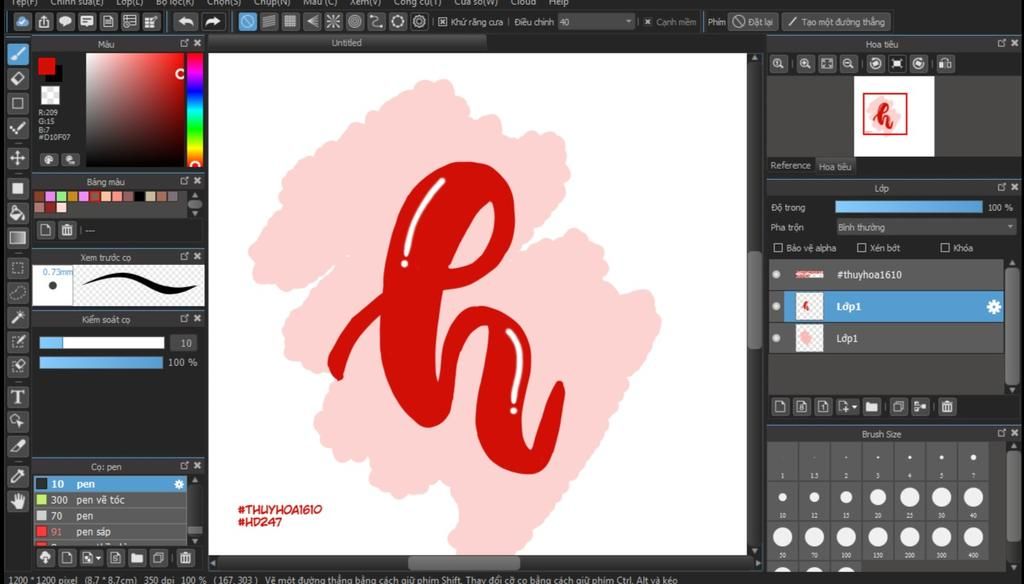The image size is (1024, 584).
Task: Adjust the brush size slider
Action: pos(102,343)
